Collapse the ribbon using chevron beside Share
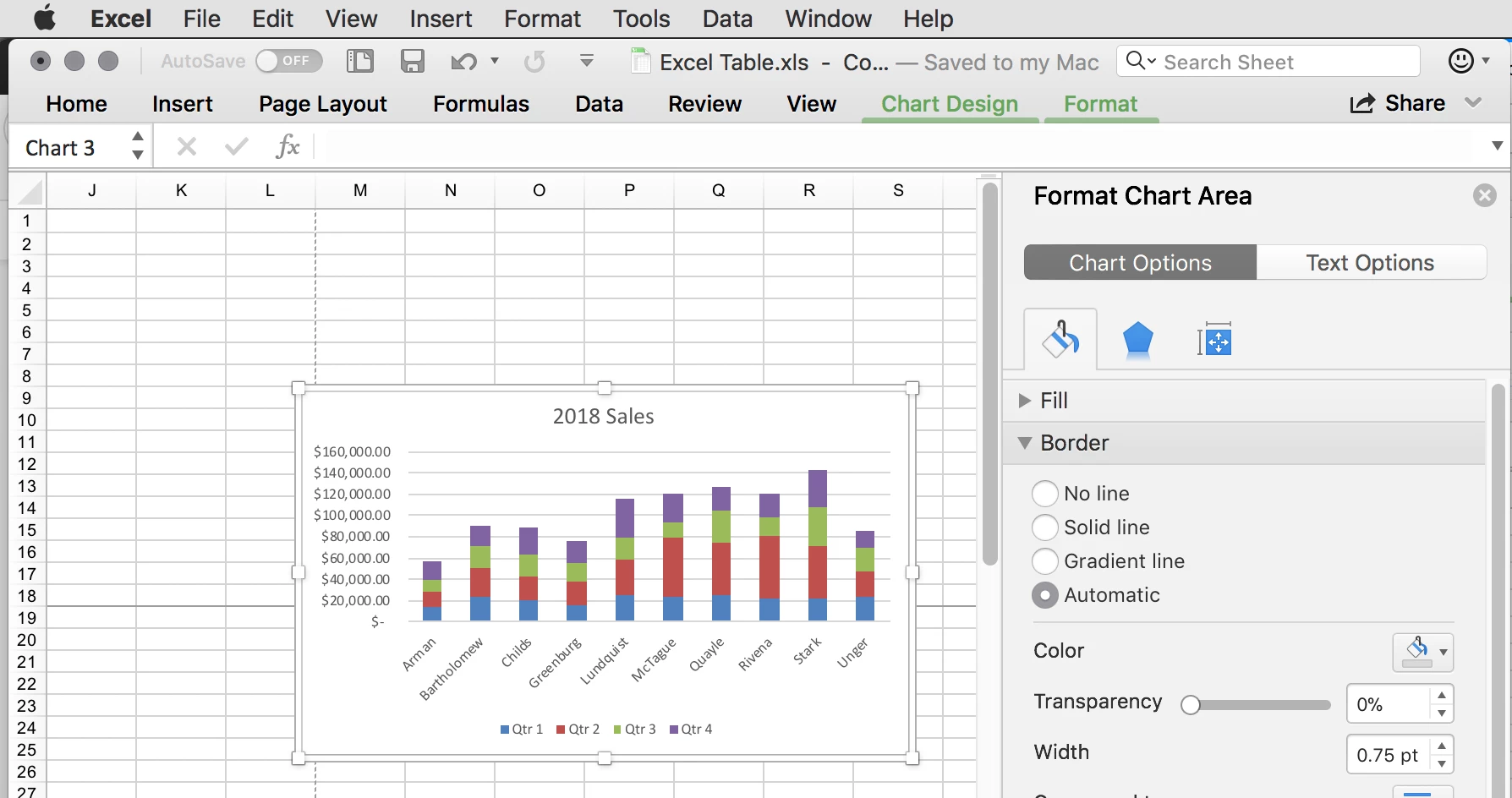Image resolution: width=1512 pixels, height=798 pixels. [x=1473, y=103]
